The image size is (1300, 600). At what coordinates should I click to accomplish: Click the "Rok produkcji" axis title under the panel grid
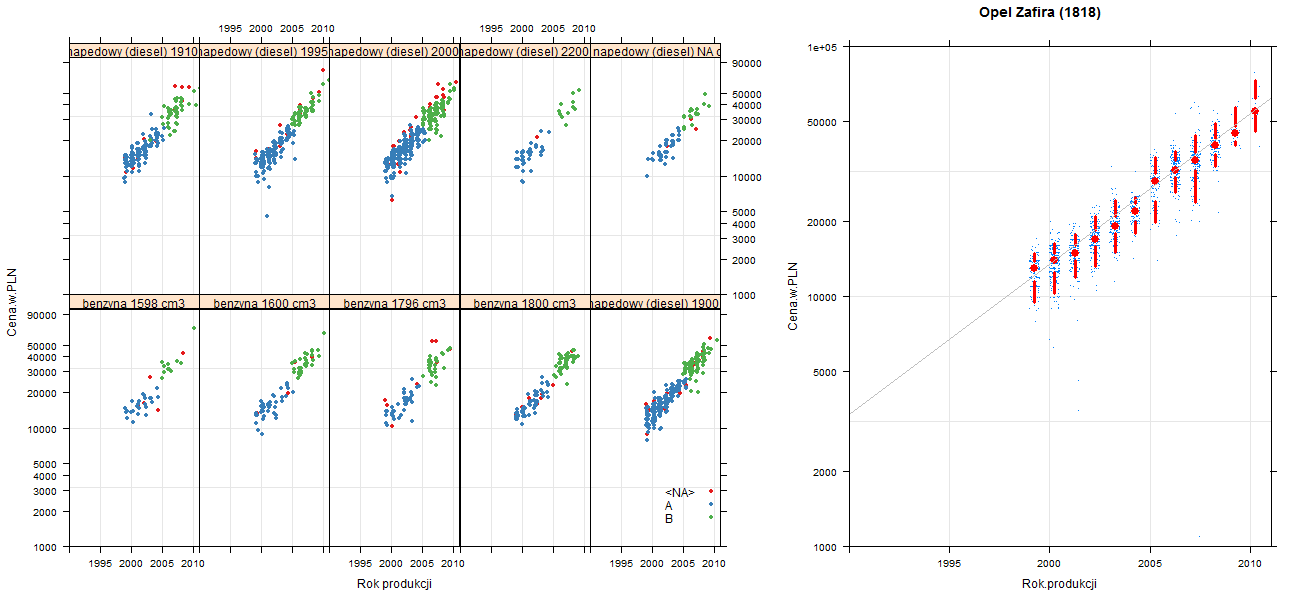coord(394,584)
